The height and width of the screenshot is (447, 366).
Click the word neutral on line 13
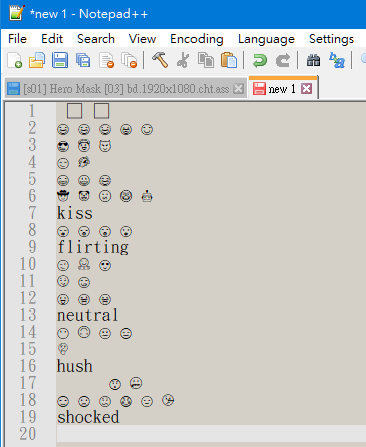[88, 315]
